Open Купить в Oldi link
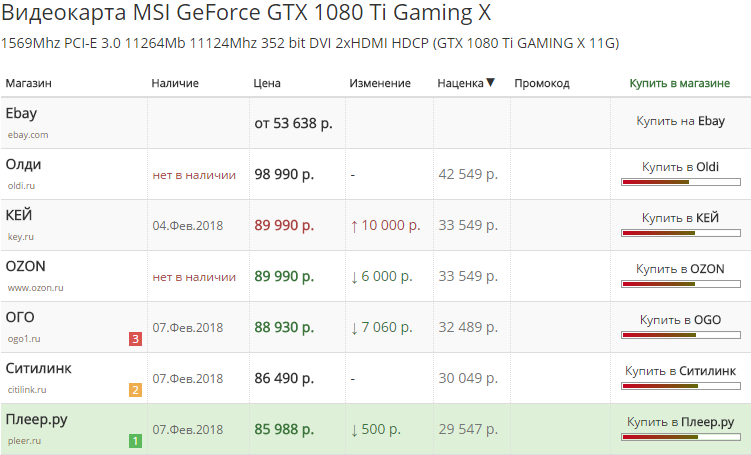The image size is (751, 455). [x=681, y=167]
